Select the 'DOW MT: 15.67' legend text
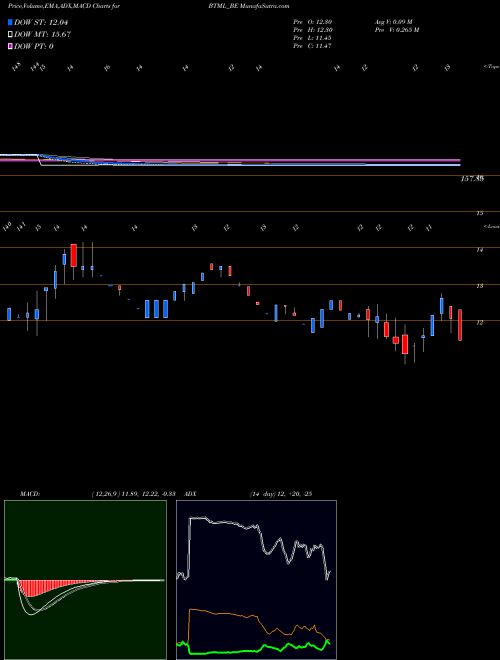The height and width of the screenshot is (660, 500). tap(42, 35)
